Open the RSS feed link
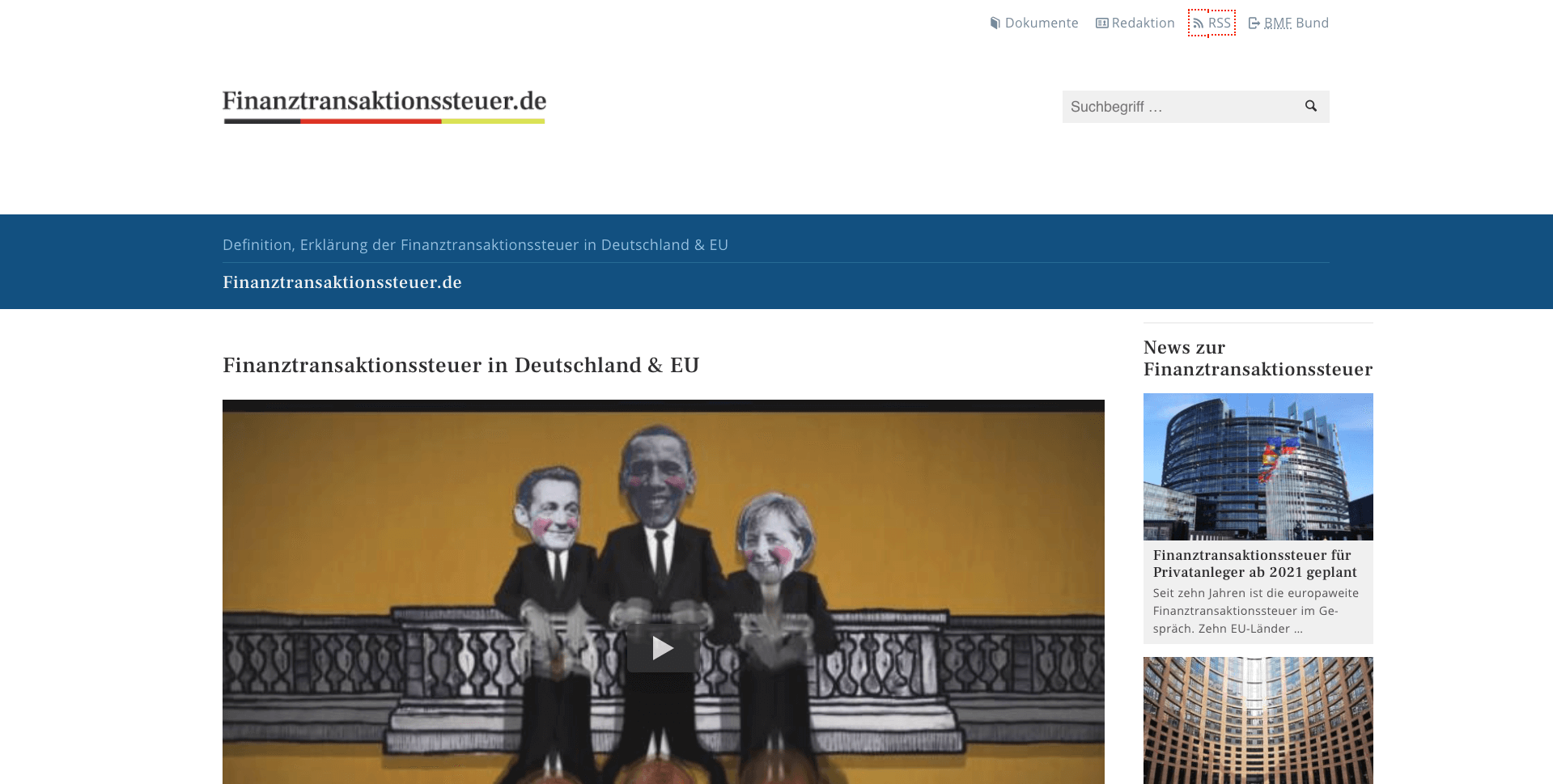This screenshot has width=1553, height=784. point(1211,23)
